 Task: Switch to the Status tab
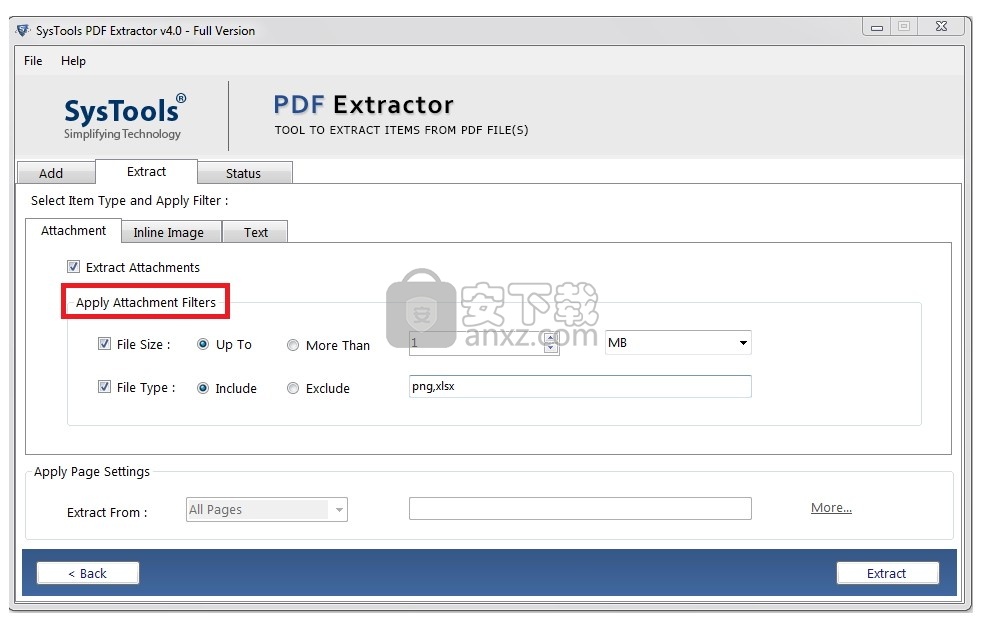(x=244, y=173)
